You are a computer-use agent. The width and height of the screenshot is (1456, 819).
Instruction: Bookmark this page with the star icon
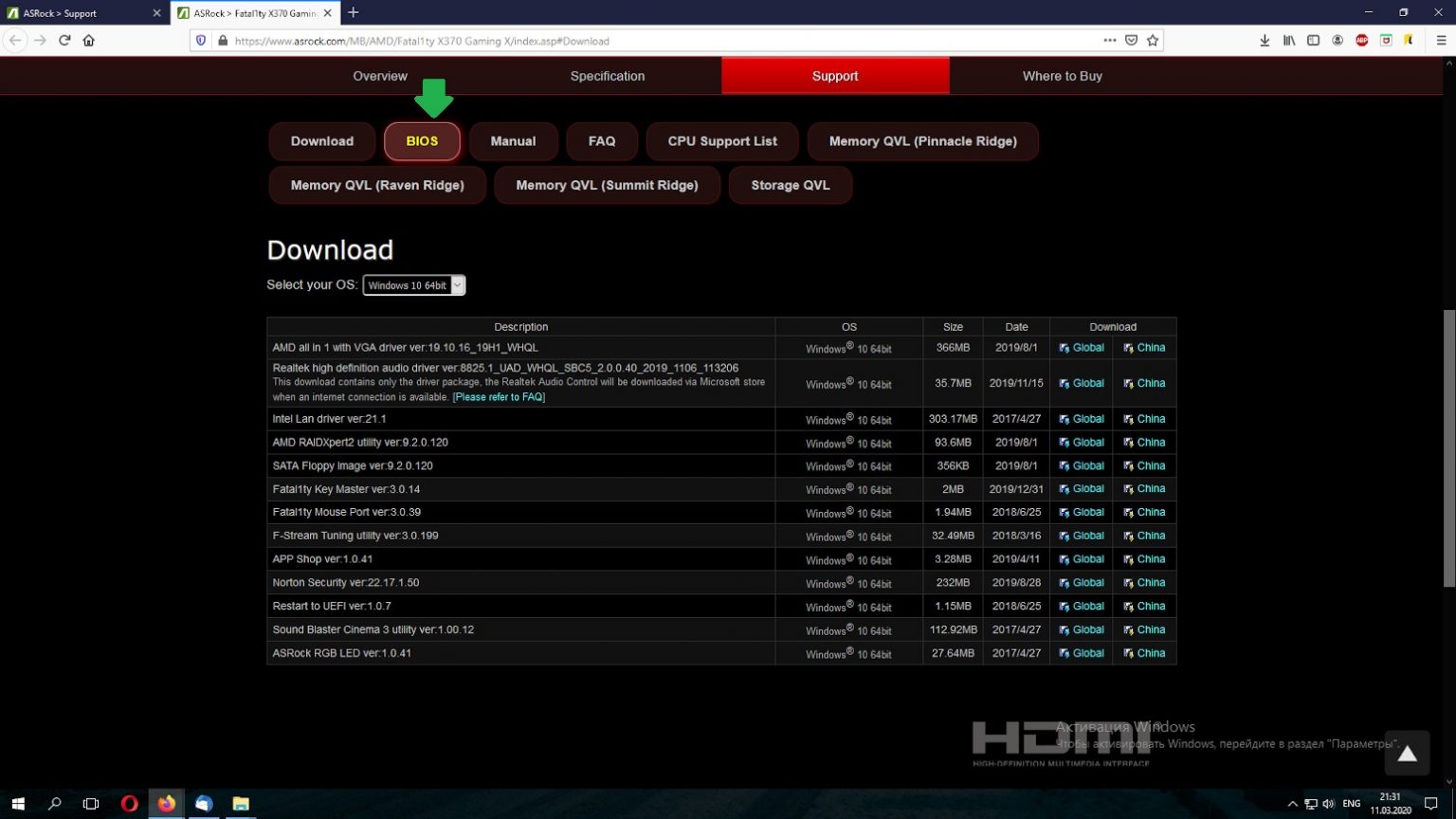pos(1153,40)
